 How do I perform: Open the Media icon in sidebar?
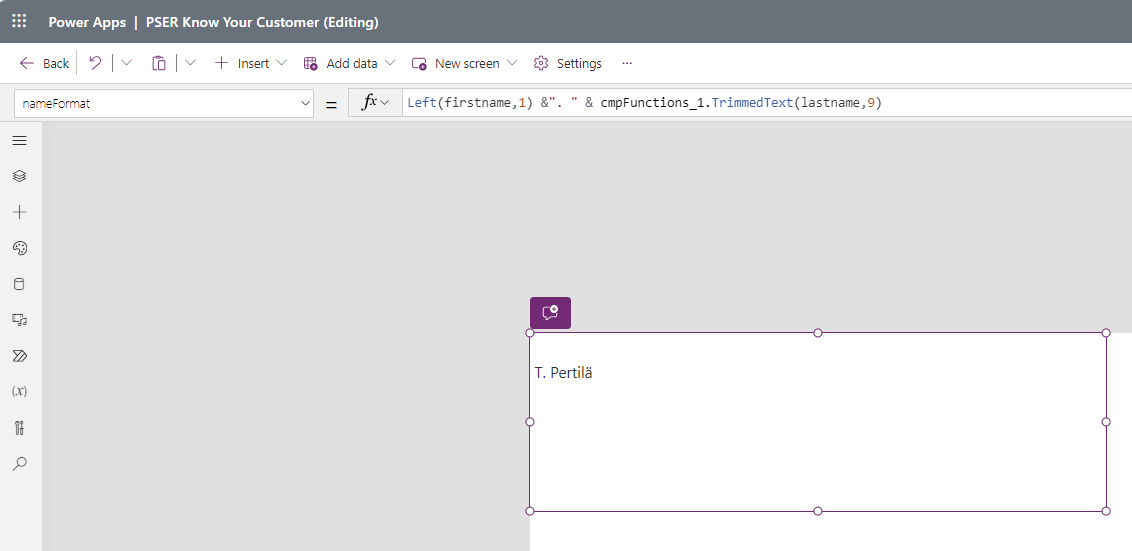(x=19, y=320)
